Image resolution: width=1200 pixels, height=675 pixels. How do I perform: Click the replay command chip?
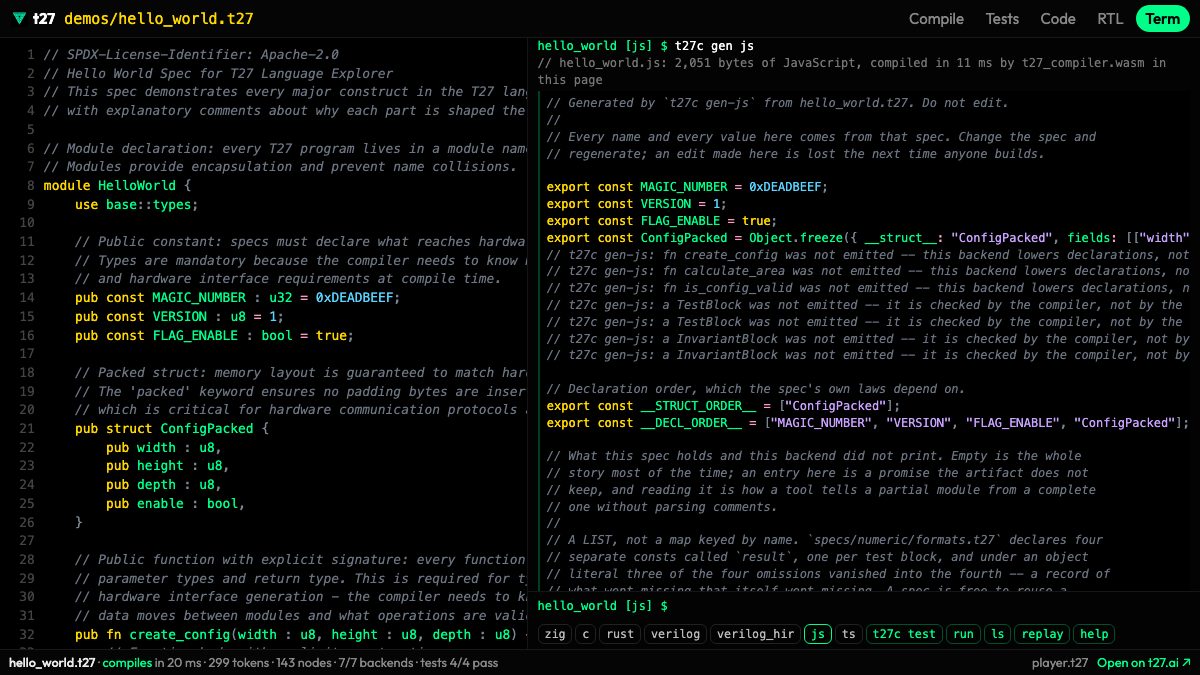(1042, 634)
